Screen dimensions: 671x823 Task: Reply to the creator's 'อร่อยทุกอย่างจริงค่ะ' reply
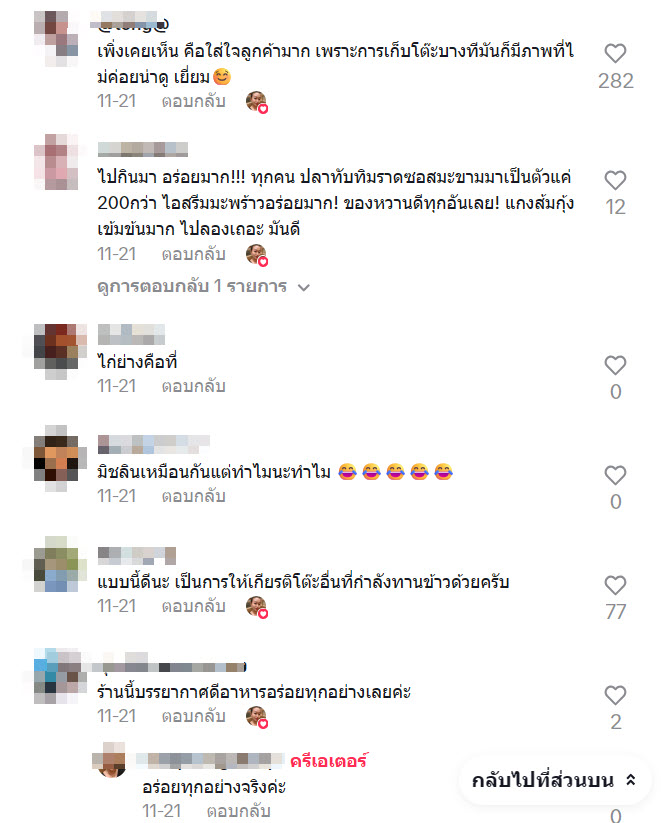[x=238, y=811]
